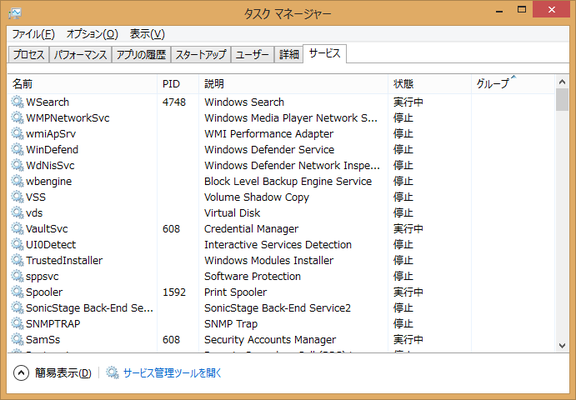Click the Credential Manager description
The width and height of the screenshot is (576, 400).
coord(251,228)
